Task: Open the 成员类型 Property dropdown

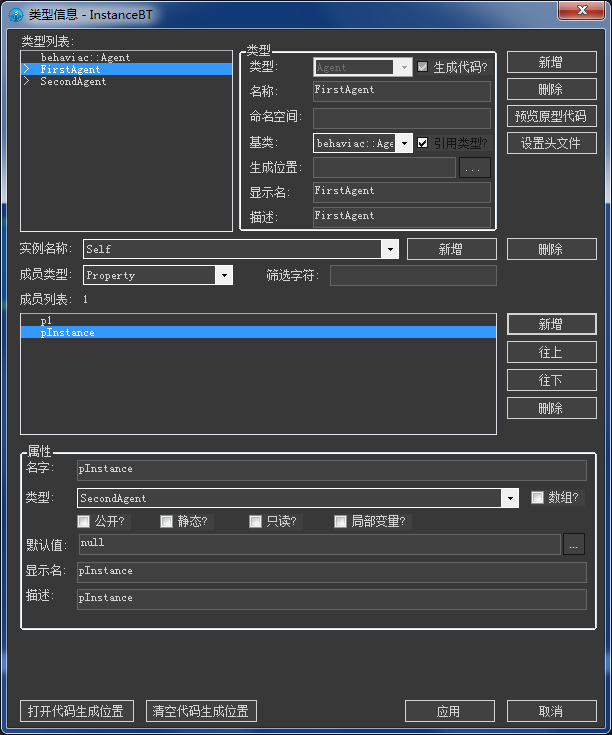Action: click(x=224, y=275)
